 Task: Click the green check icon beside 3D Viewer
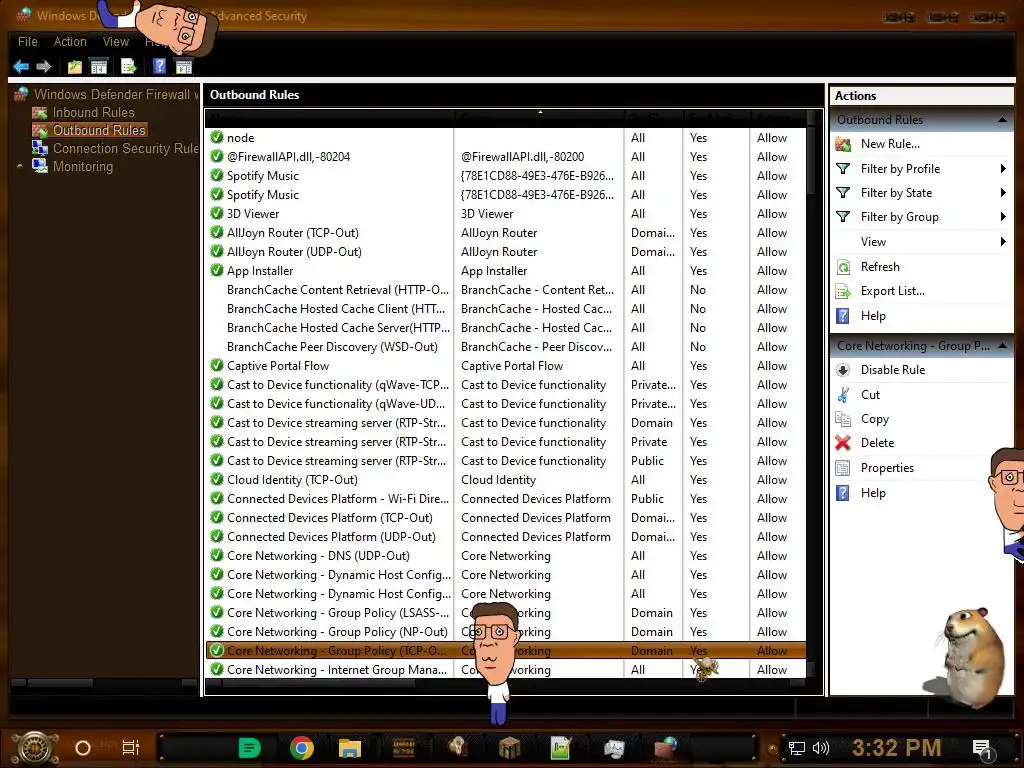pyautogui.click(x=217, y=213)
